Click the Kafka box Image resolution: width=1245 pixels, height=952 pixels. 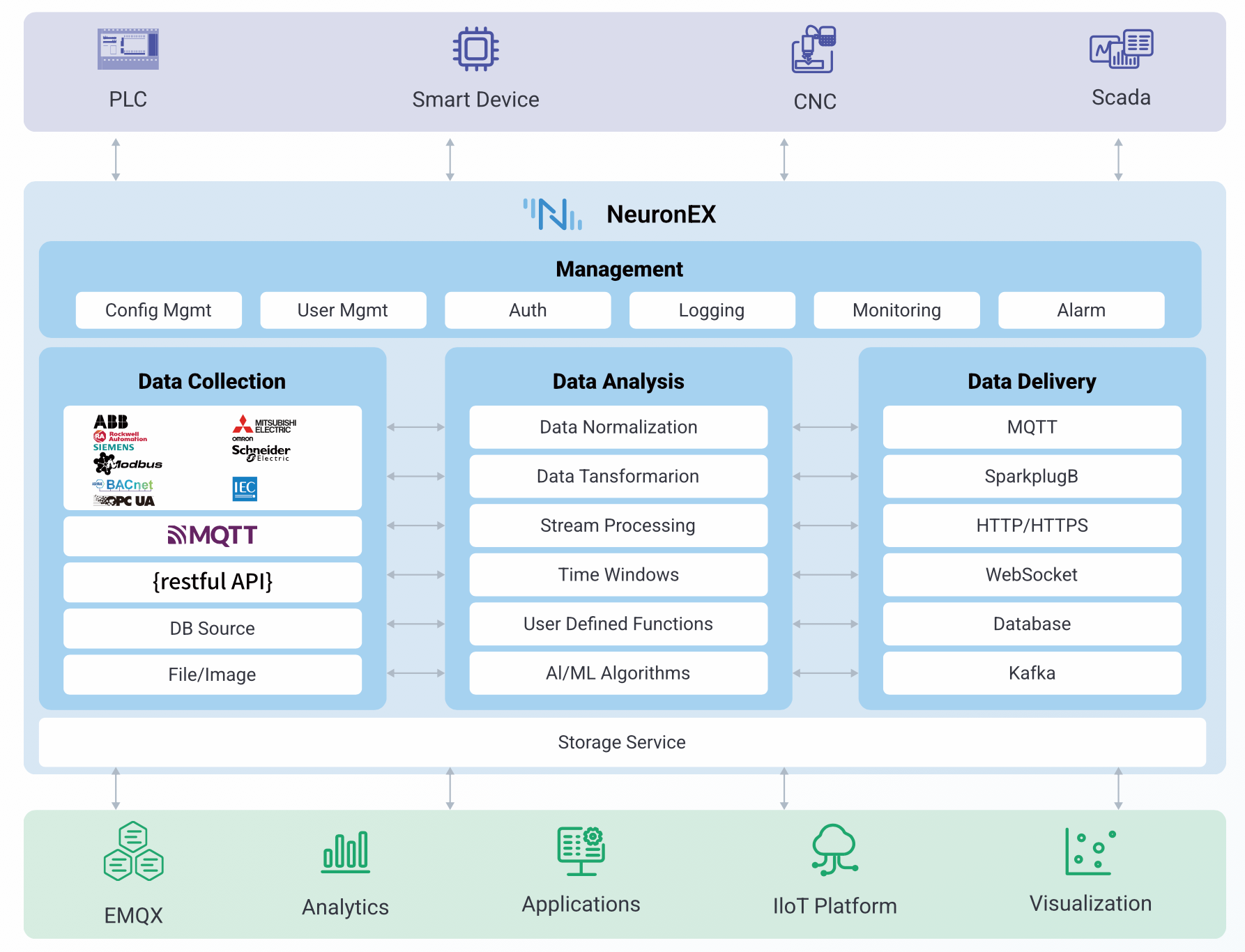[1032, 673]
